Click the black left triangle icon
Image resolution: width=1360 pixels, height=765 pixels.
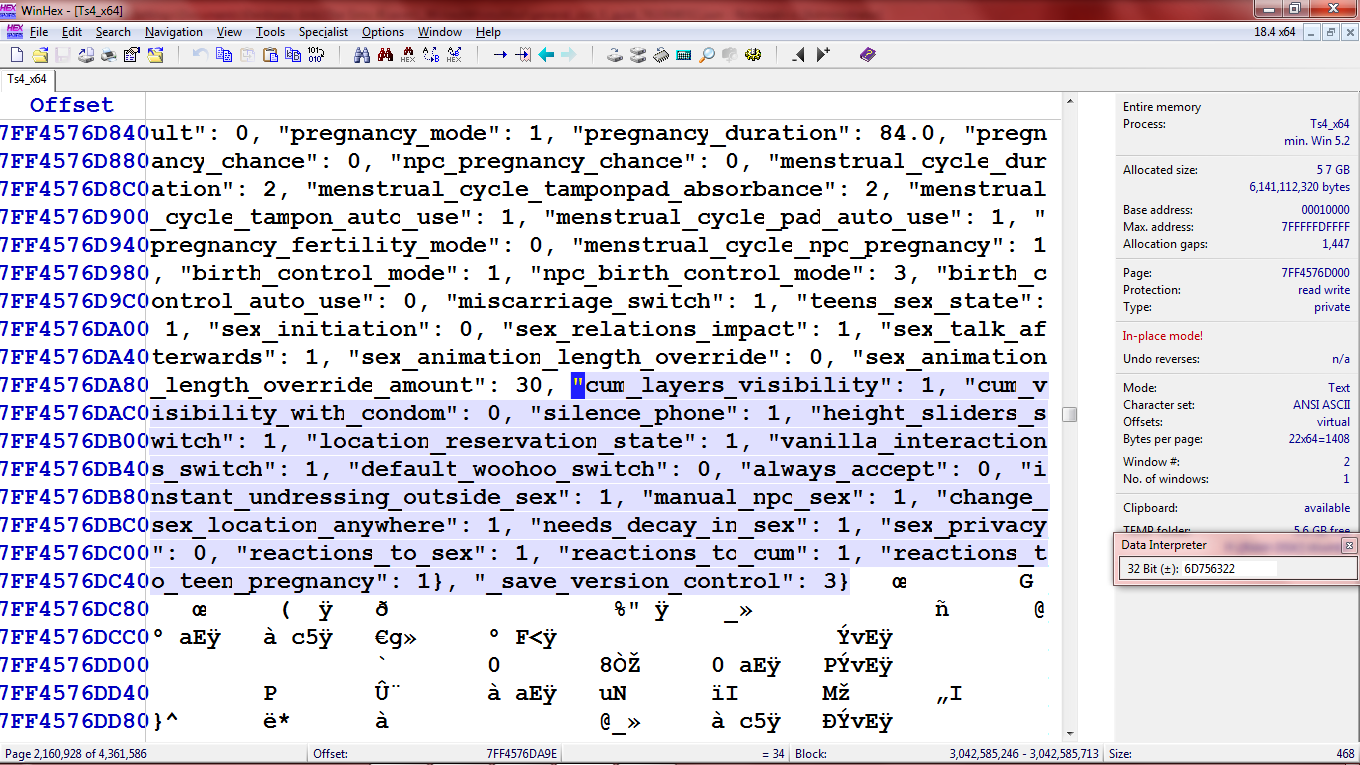798,55
